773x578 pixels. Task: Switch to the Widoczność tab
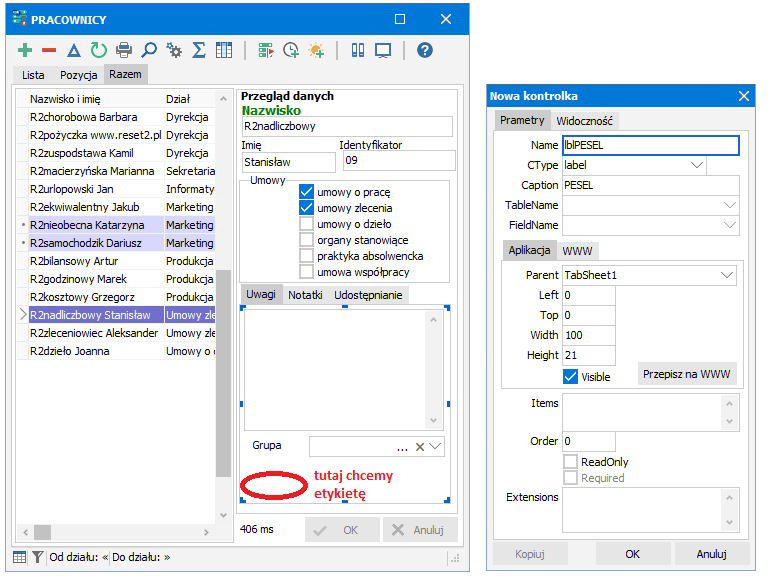point(584,121)
